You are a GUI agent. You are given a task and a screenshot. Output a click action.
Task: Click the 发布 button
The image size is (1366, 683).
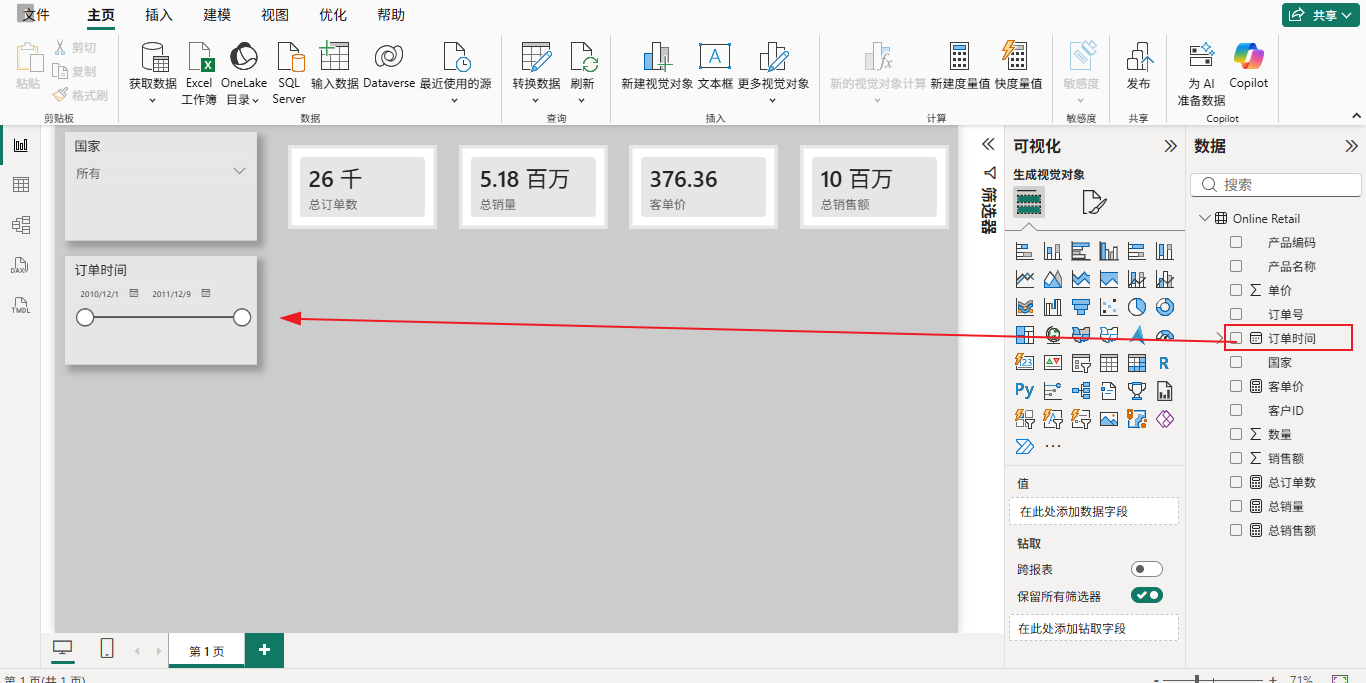[x=1138, y=66]
